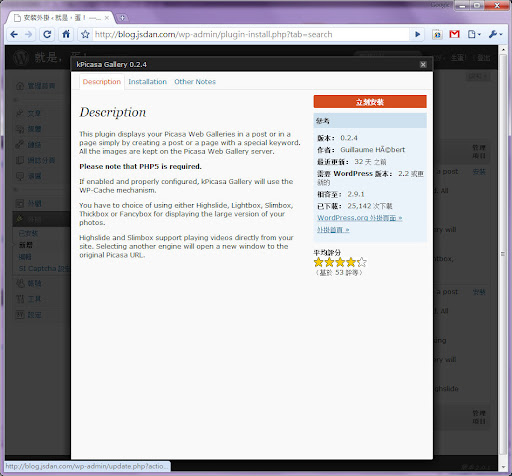512x476 pixels.
Task: Click the WordPress logo in admin header
Action: [21, 57]
